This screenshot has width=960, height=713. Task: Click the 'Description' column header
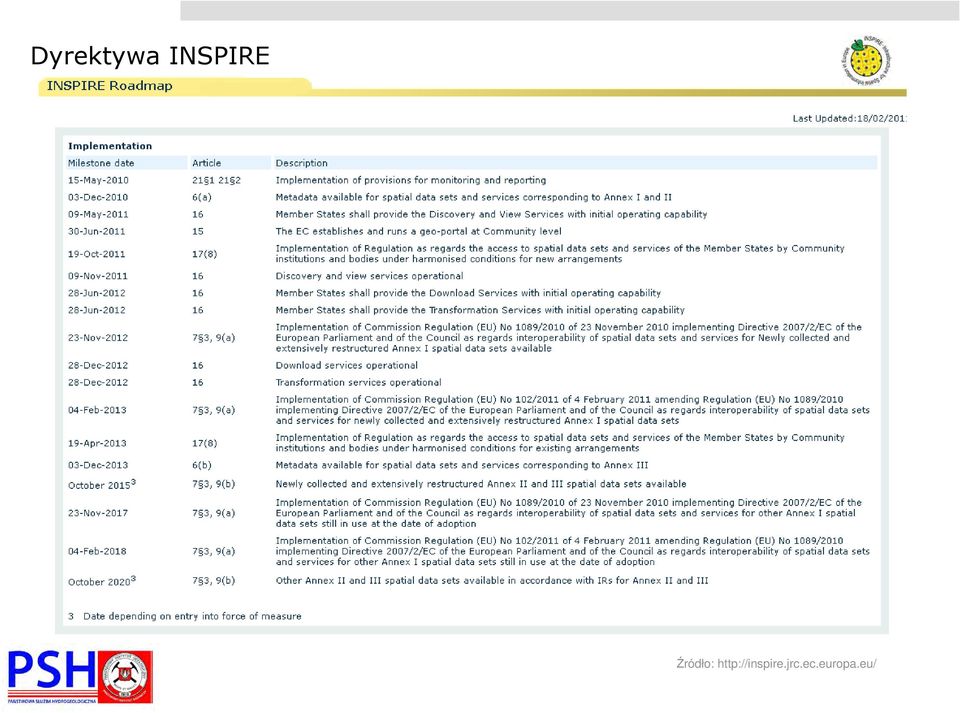click(x=301, y=163)
